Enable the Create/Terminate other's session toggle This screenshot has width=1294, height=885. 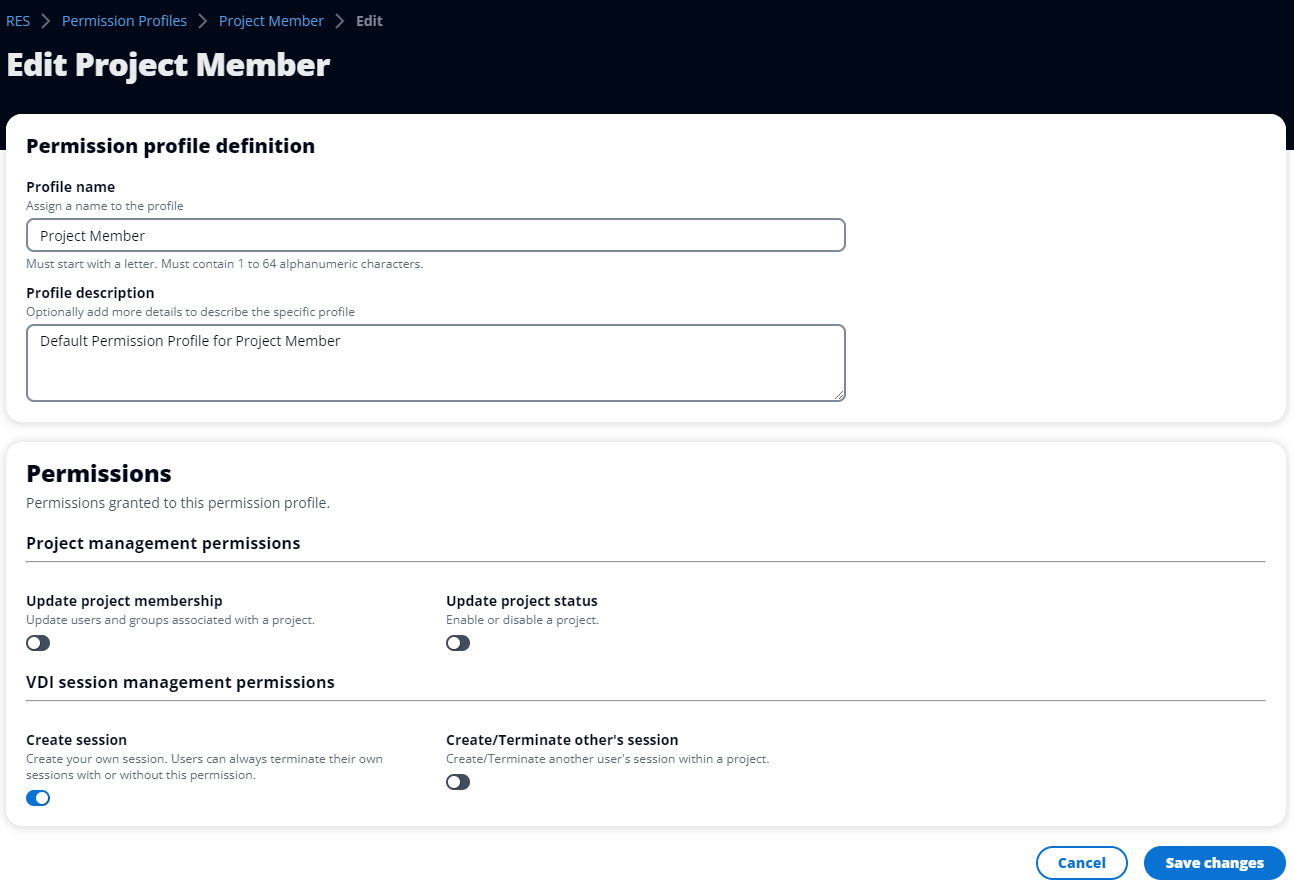click(x=458, y=781)
